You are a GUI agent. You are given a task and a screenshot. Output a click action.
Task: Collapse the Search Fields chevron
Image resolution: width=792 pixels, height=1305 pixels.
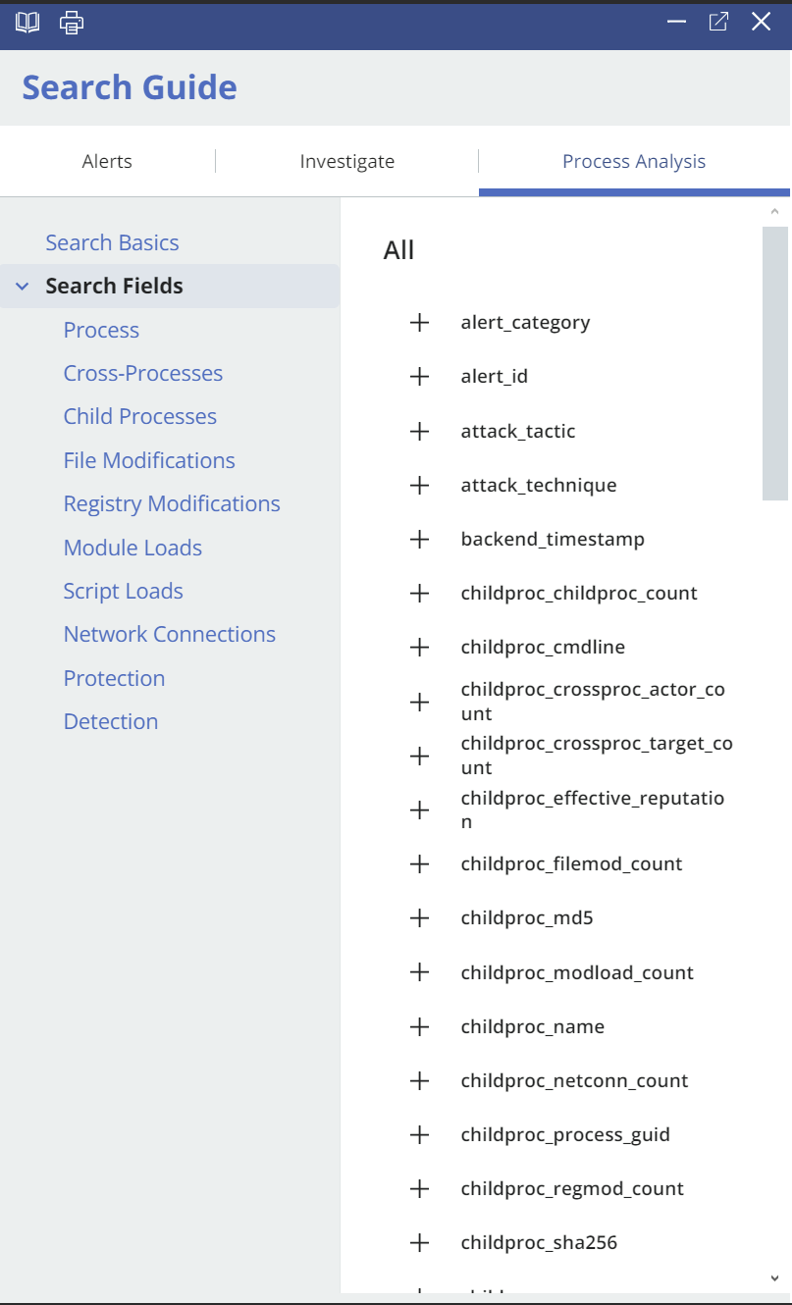[x=22, y=287]
